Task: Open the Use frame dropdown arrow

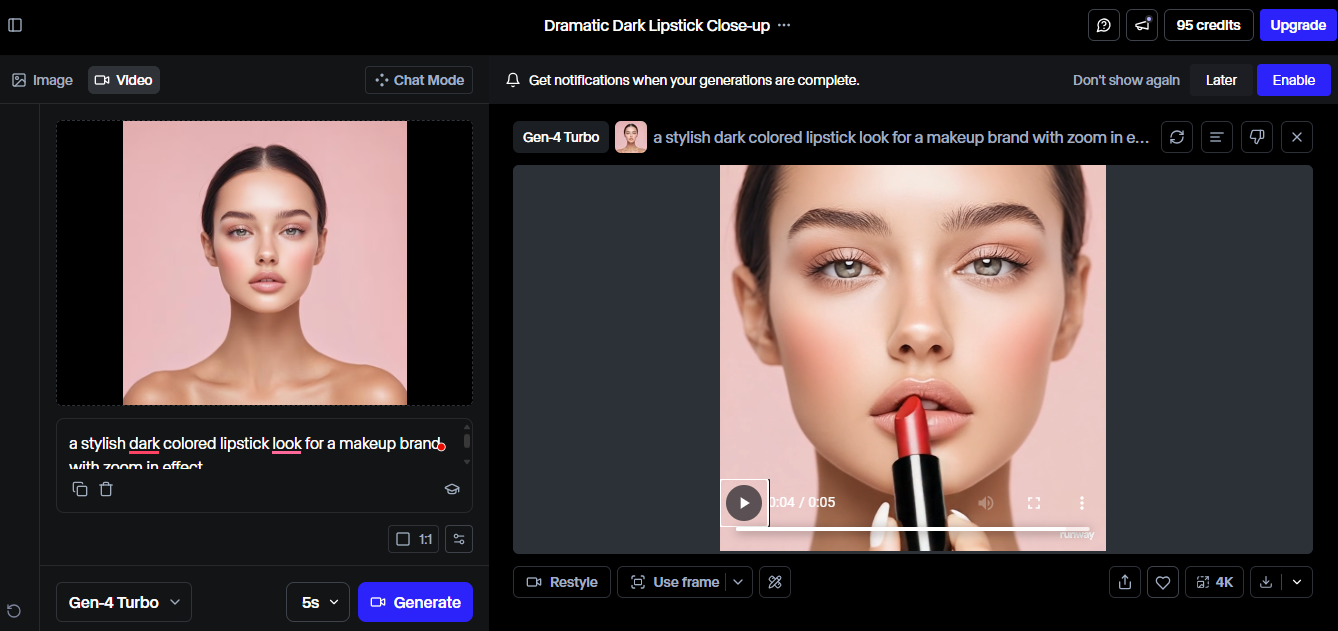Action: coord(736,581)
